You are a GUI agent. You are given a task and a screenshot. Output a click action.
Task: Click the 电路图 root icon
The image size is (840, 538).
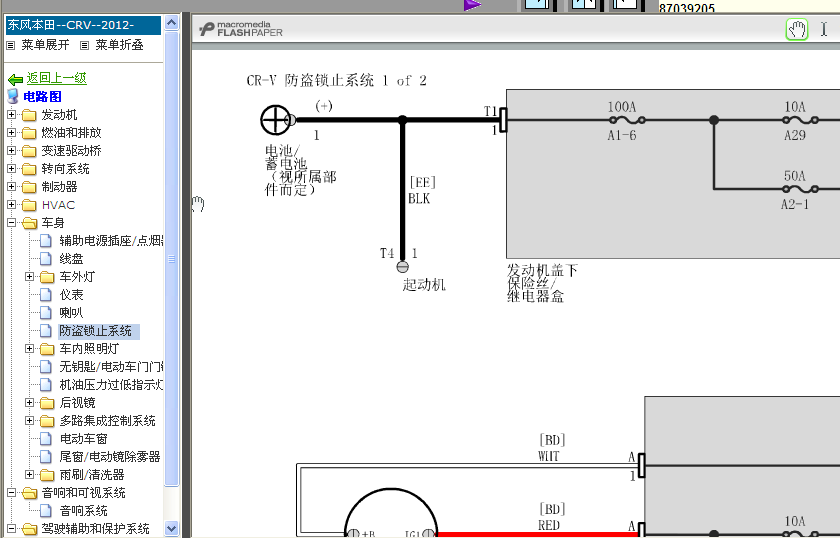tap(13, 96)
